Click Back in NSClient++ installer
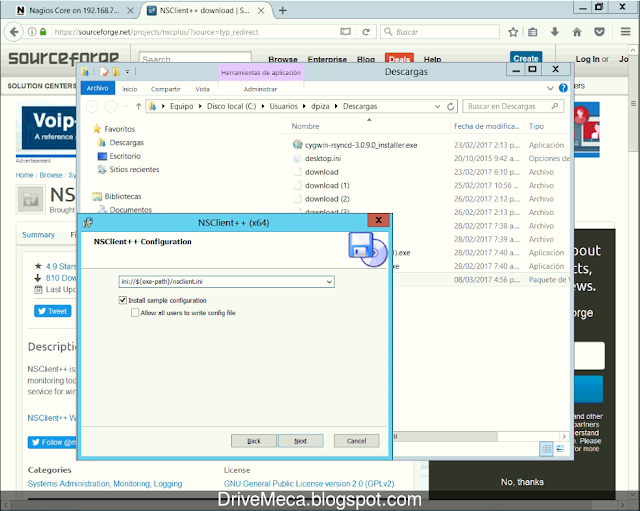 click(253, 441)
